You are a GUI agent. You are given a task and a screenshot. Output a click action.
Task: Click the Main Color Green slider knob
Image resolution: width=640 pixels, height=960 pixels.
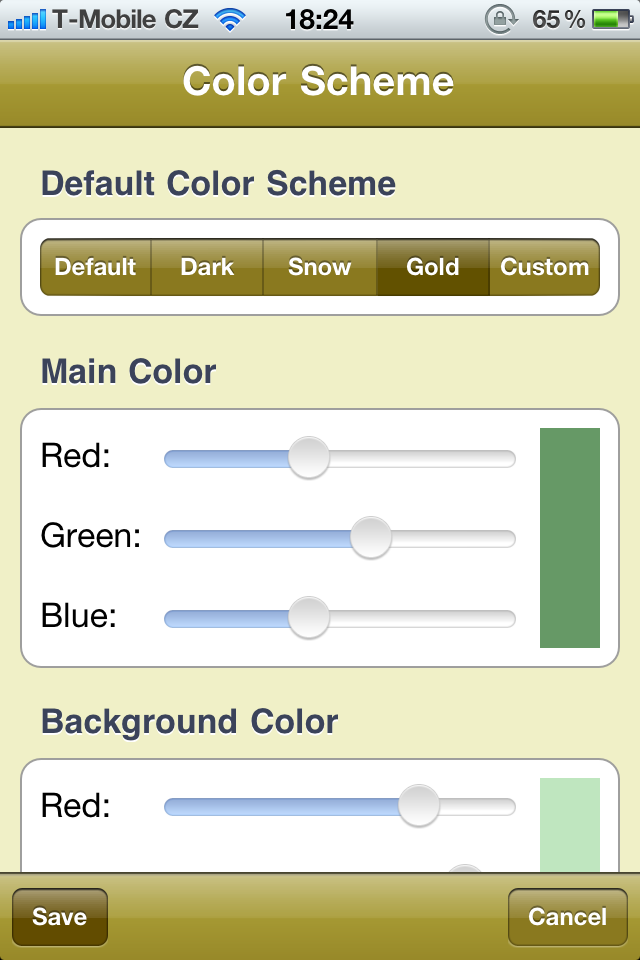click(371, 538)
